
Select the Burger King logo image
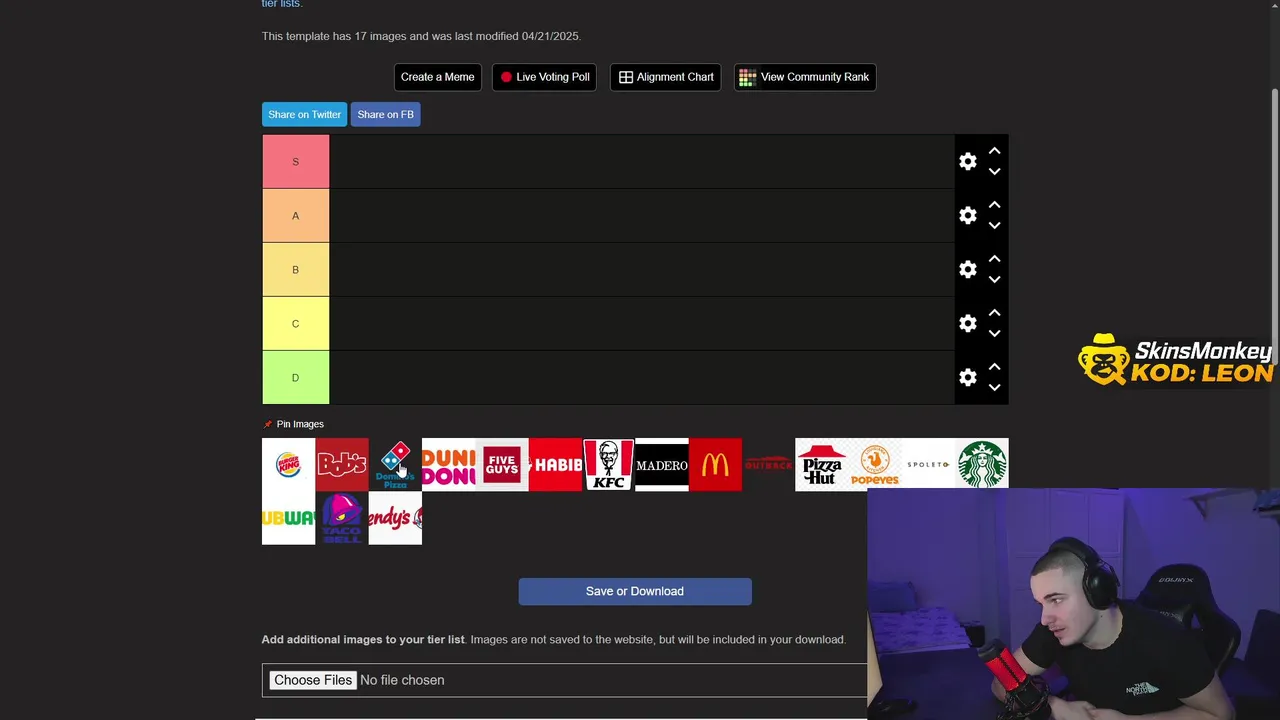[288, 465]
